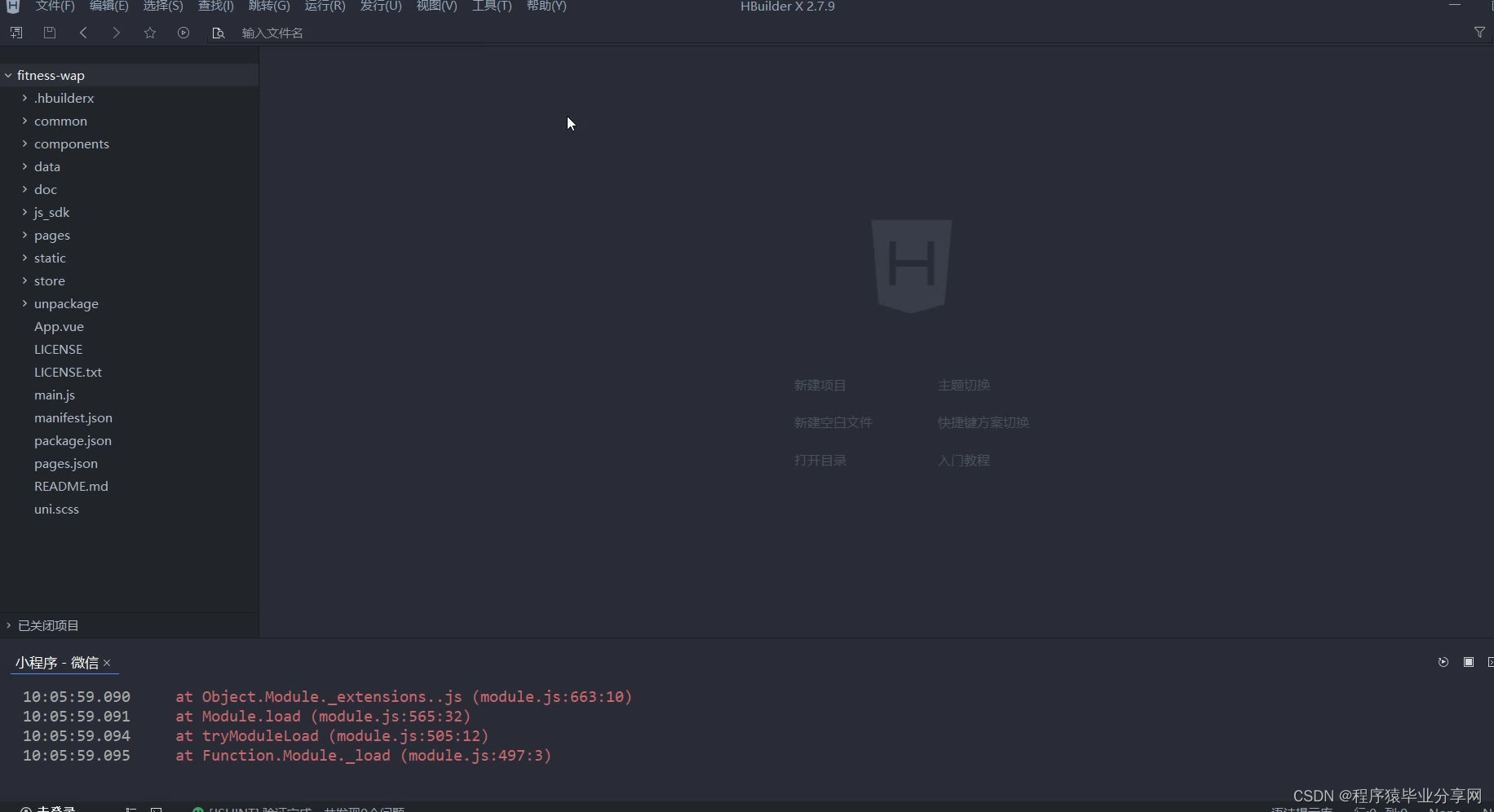The image size is (1494, 812).
Task: Click the rerun icon in console panel
Action: pyautogui.click(x=1443, y=662)
